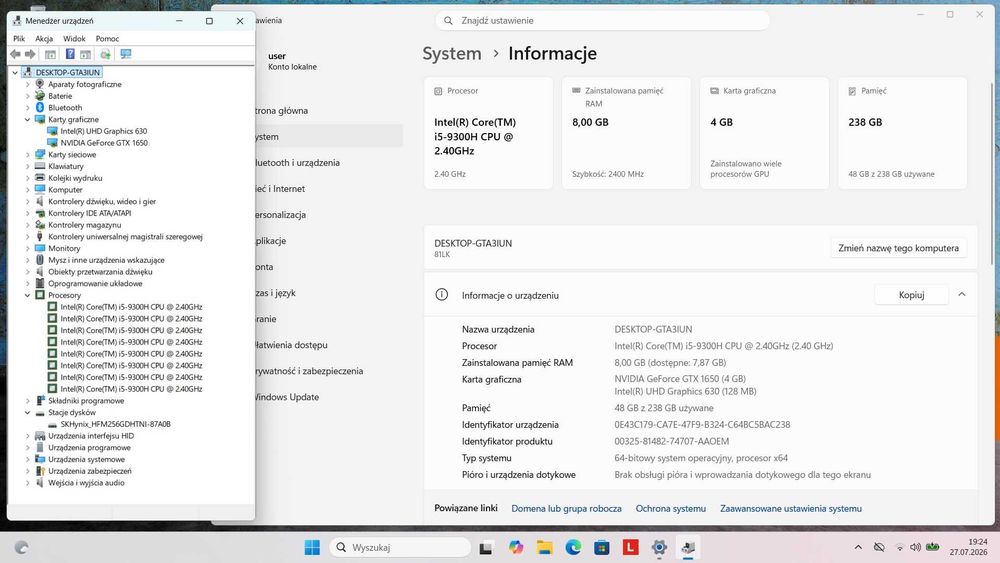Image resolution: width=1000 pixels, height=563 pixels.
Task: Collapse the Procesory category
Action: (27, 295)
